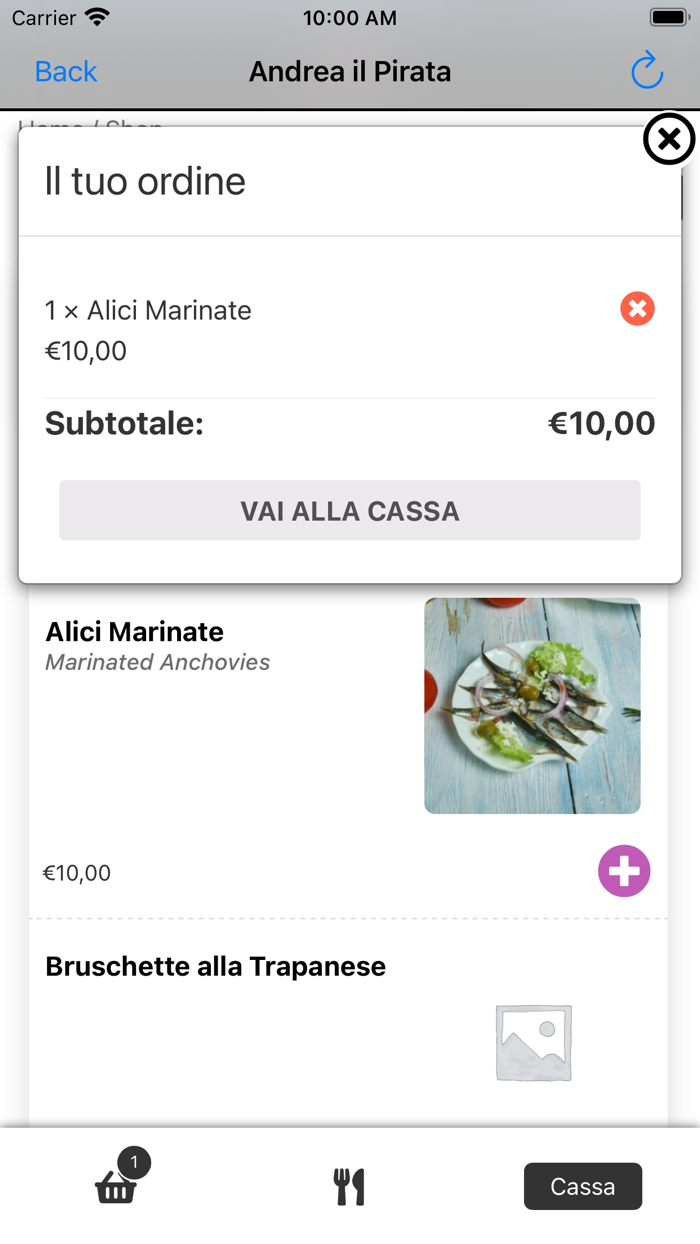
Task: Tap the Wi-Fi icon in the status bar
Action: (97, 18)
